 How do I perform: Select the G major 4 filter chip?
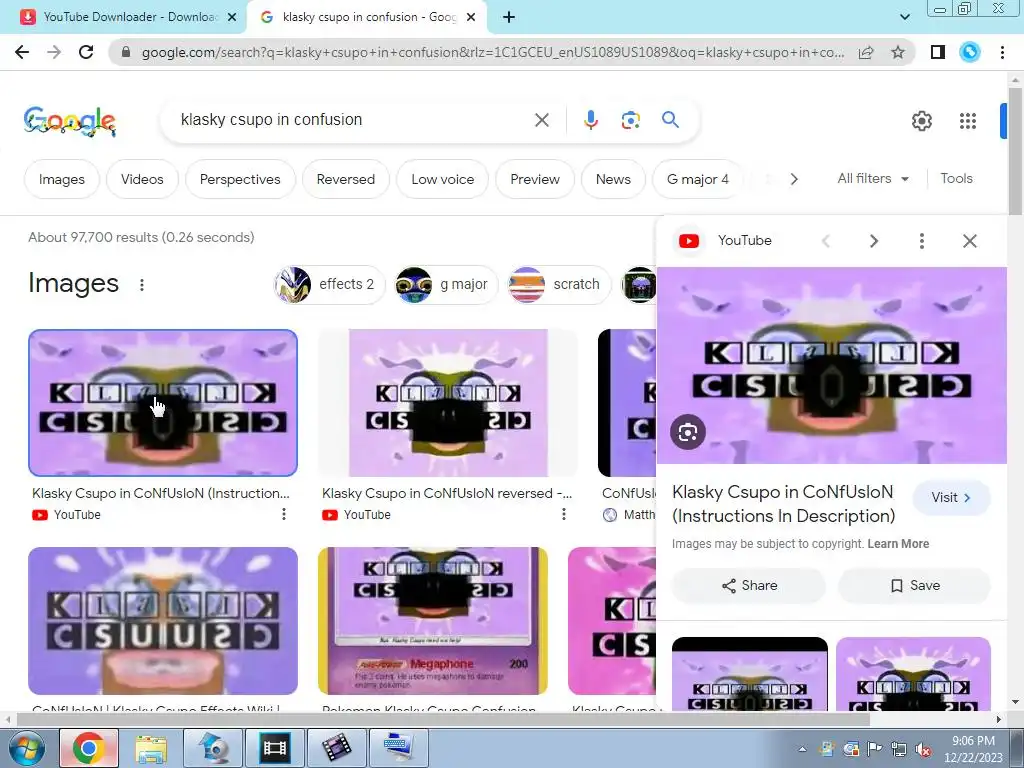[x=697, y=179]
